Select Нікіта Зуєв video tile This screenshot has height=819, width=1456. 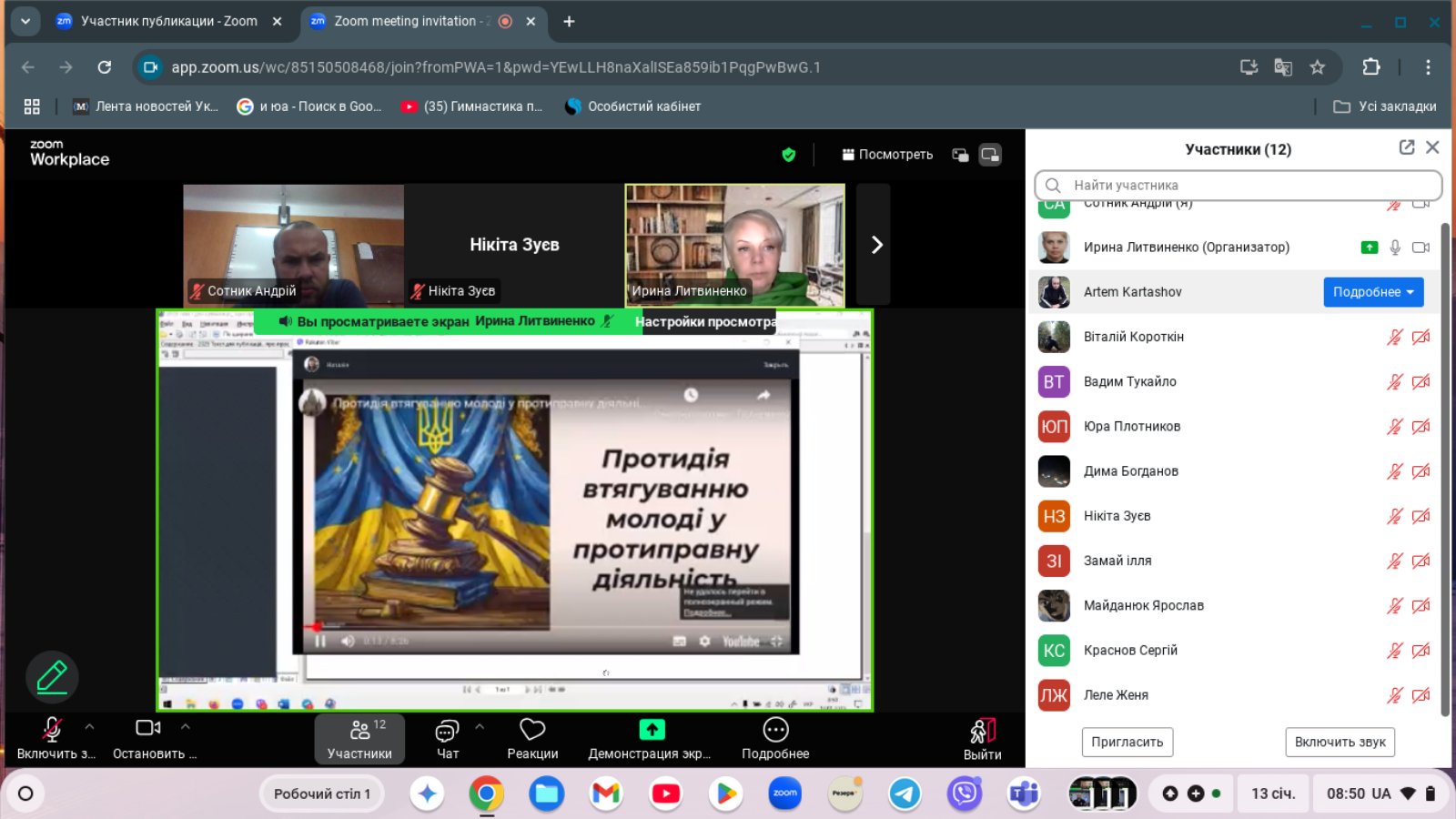pos(514,245)
